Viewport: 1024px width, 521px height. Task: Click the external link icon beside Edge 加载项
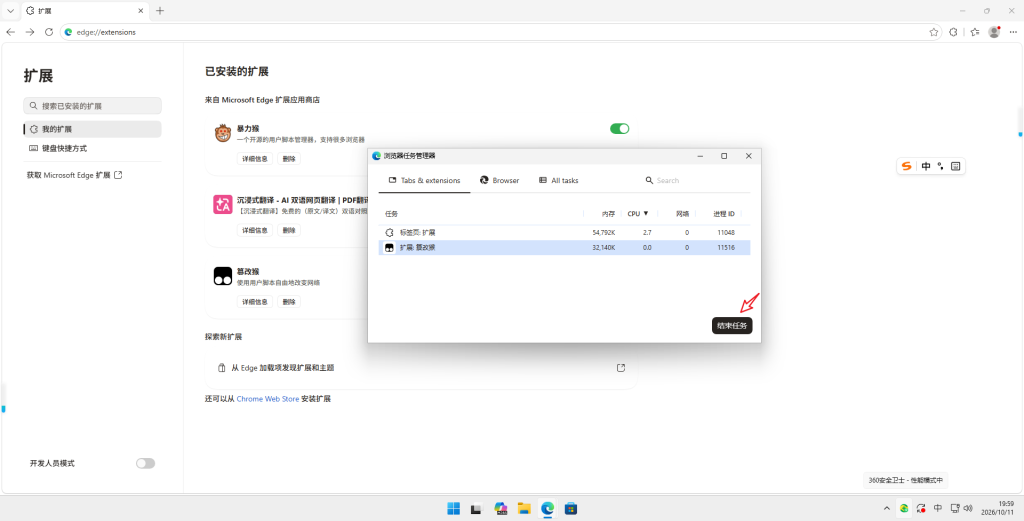click(621, 368)
